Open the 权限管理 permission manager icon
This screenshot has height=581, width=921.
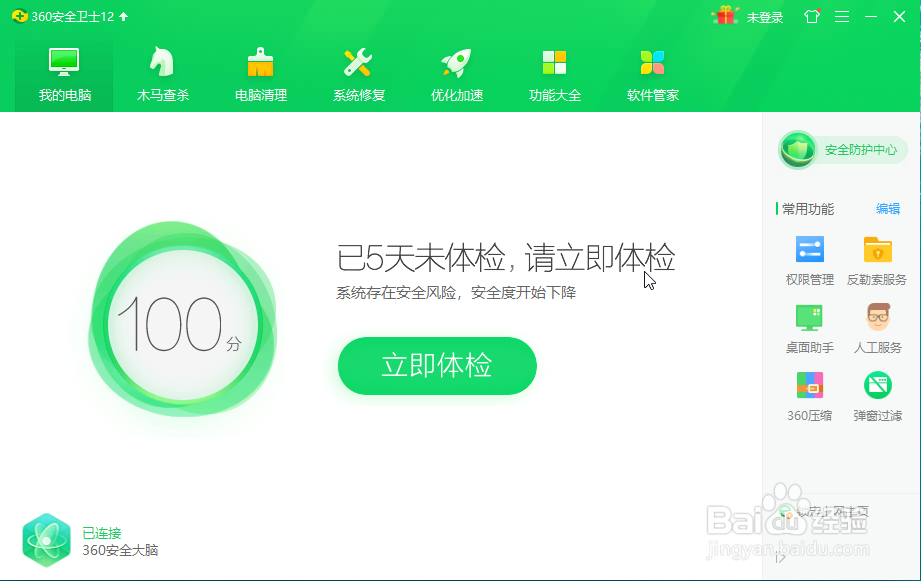808,258
